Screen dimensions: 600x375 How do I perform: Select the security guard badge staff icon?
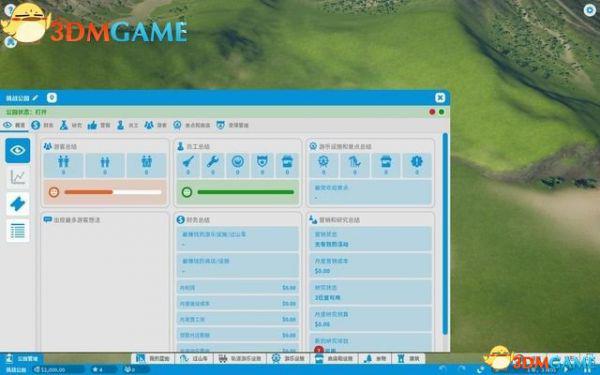(262, 165)
